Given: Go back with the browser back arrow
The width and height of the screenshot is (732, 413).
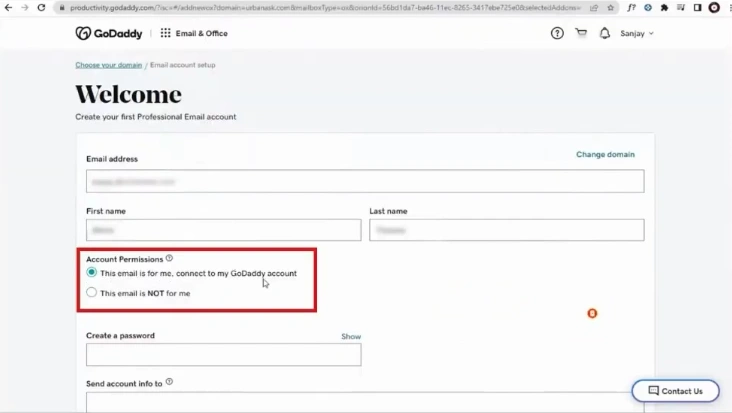Looking at the screenshot, I should coord(8,7).
